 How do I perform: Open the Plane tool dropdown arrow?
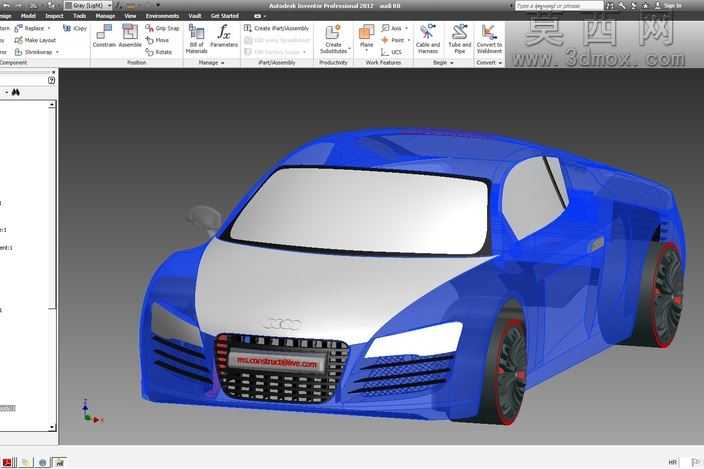click(x=366, y=51)
